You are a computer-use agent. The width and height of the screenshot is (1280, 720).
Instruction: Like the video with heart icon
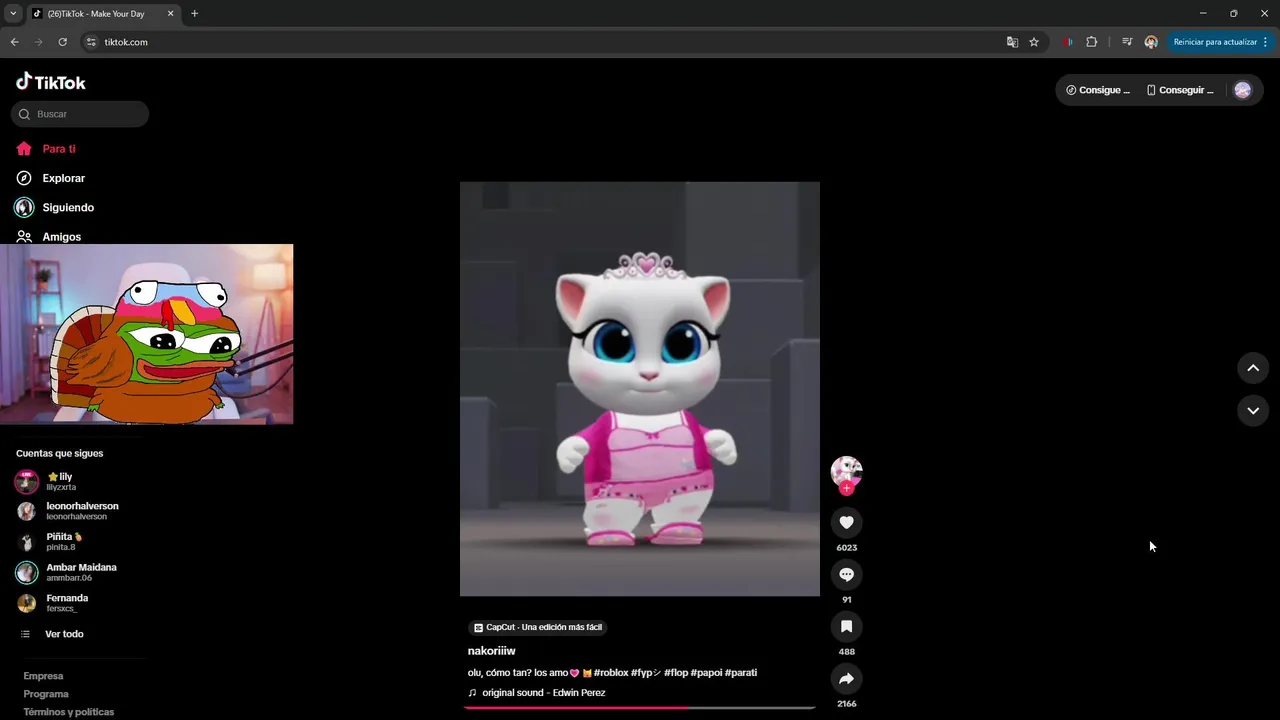[x=846, y=522]
